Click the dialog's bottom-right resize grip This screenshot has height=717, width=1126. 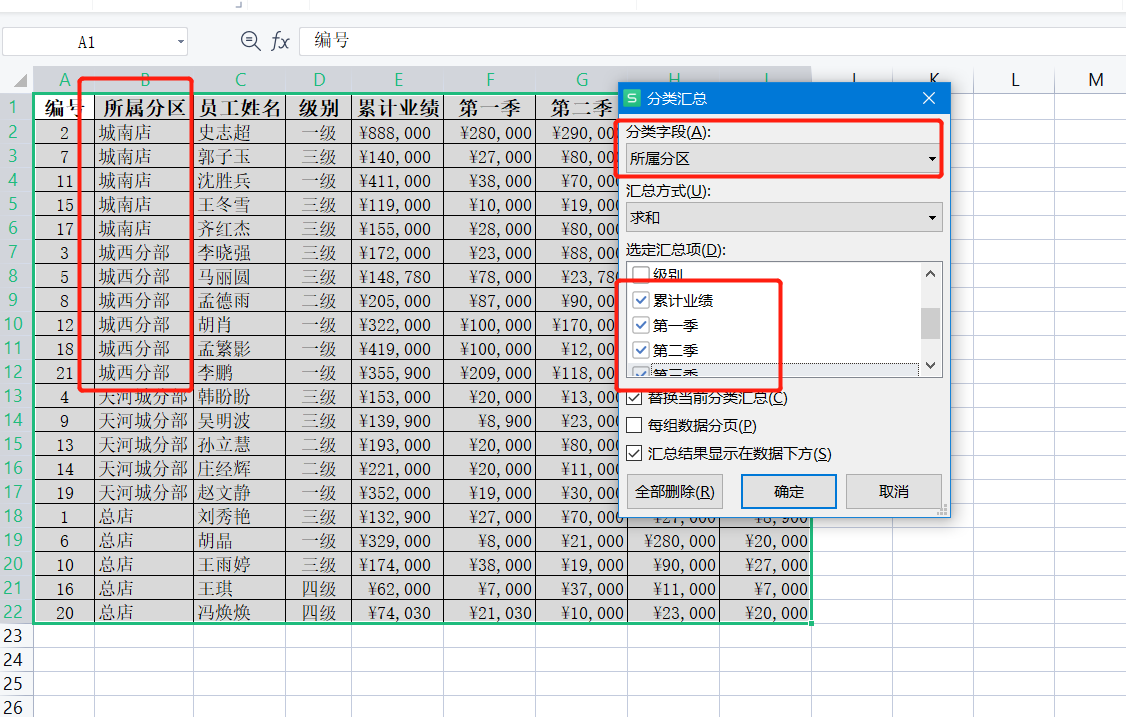pos(941,510)
